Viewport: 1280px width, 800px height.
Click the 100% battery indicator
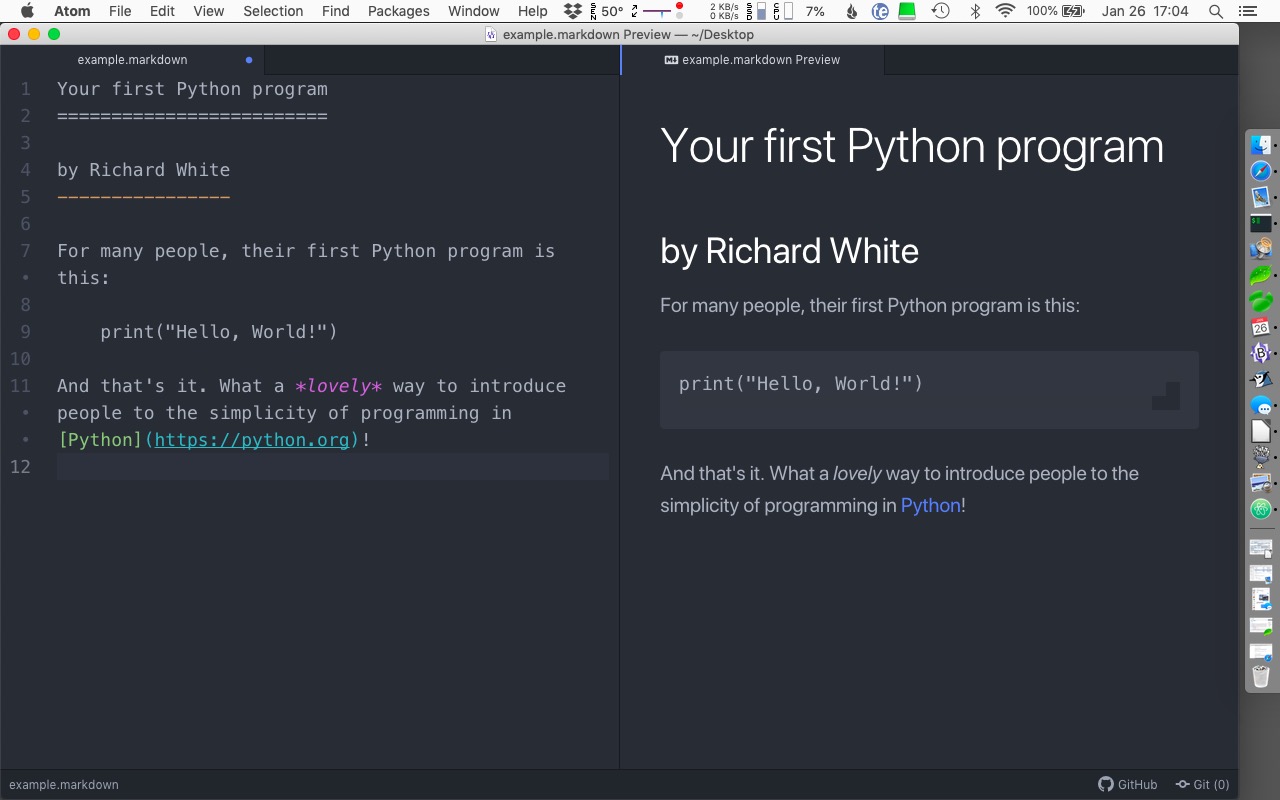(x=1055, y=11)
